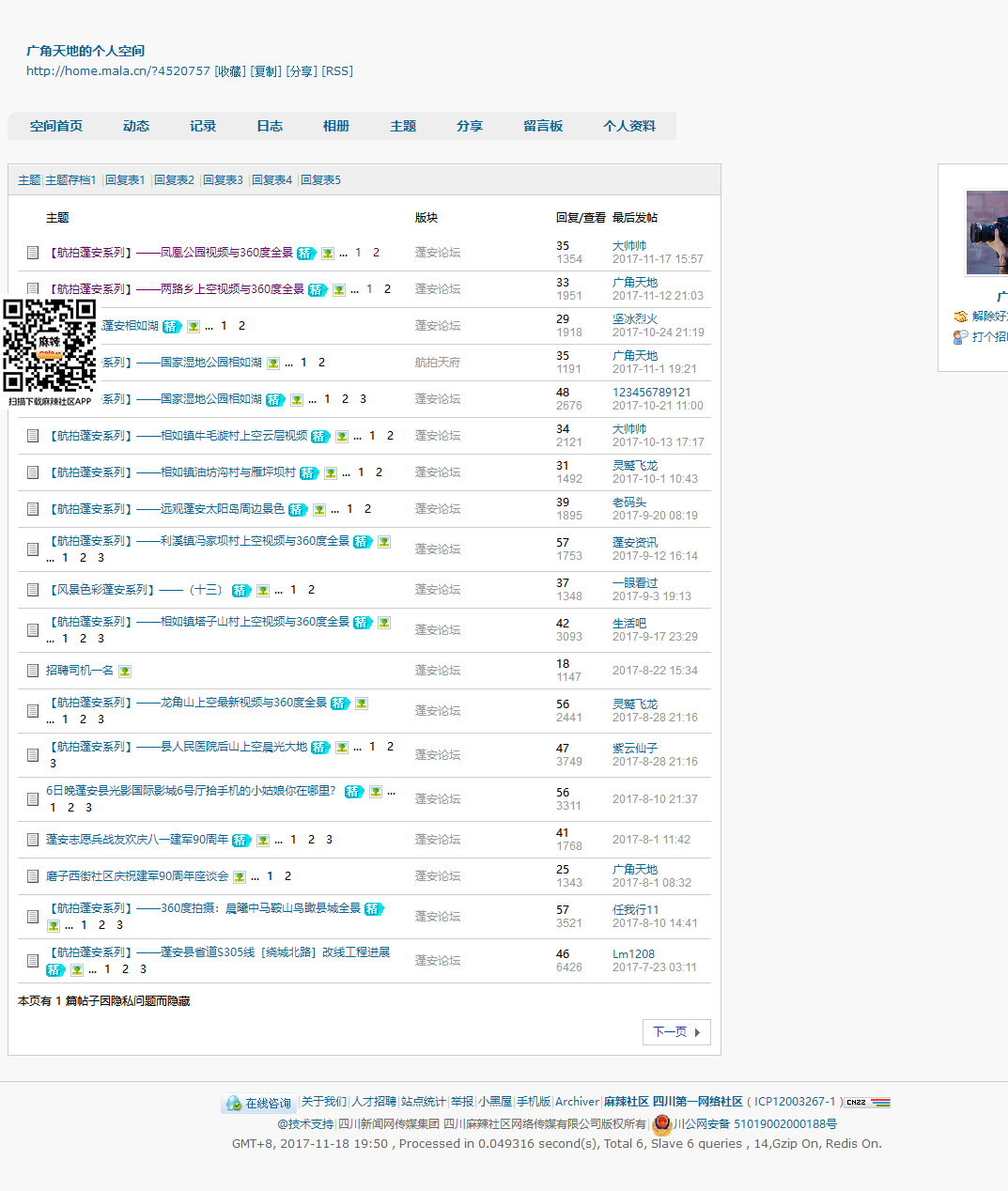The height and width of the screenshot is (1191, 1008).
Task: Click the [收藏] link beside the space URL
Action: tap(230, 71)
